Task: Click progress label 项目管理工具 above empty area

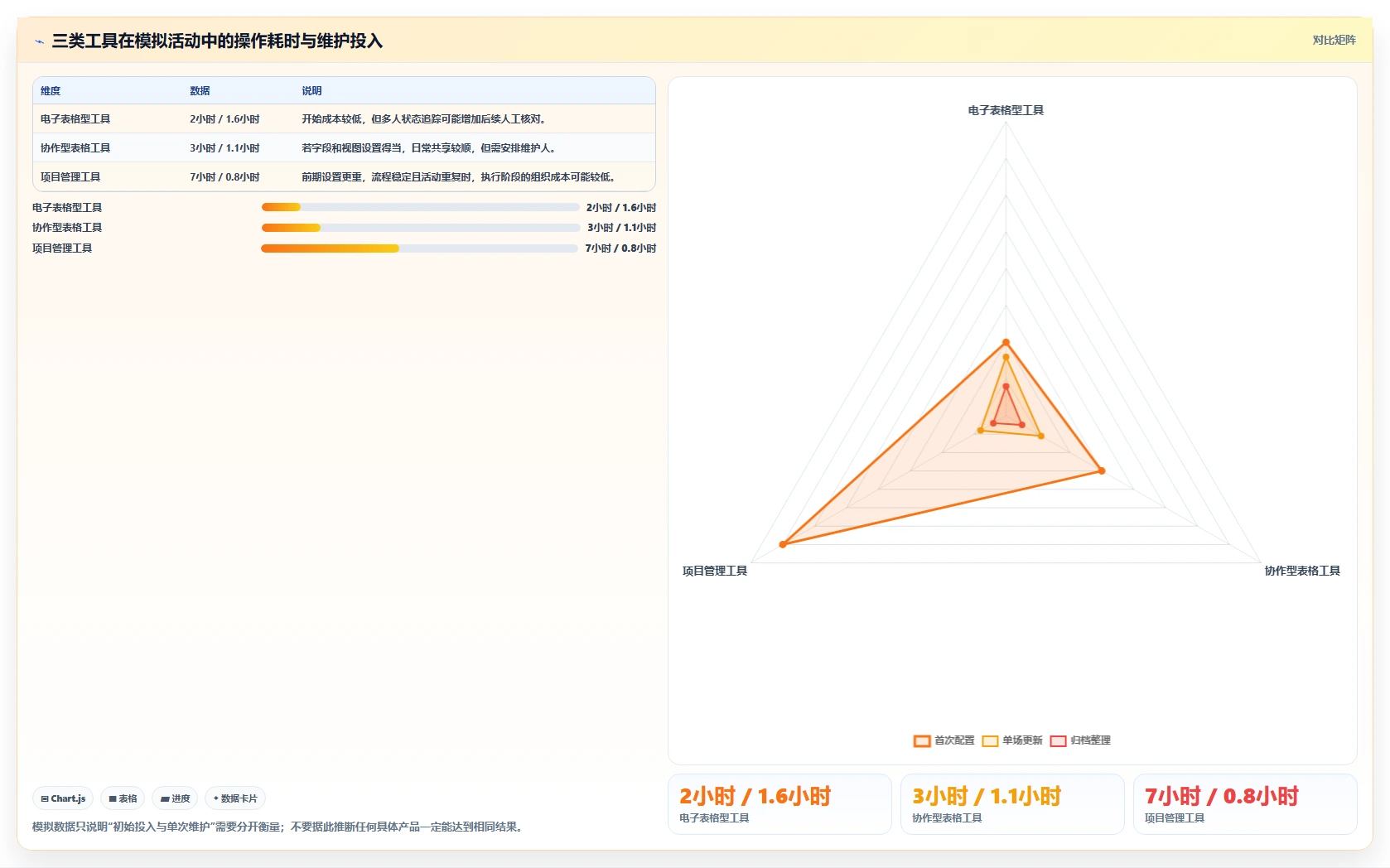Action: click(x=62, y=248)
